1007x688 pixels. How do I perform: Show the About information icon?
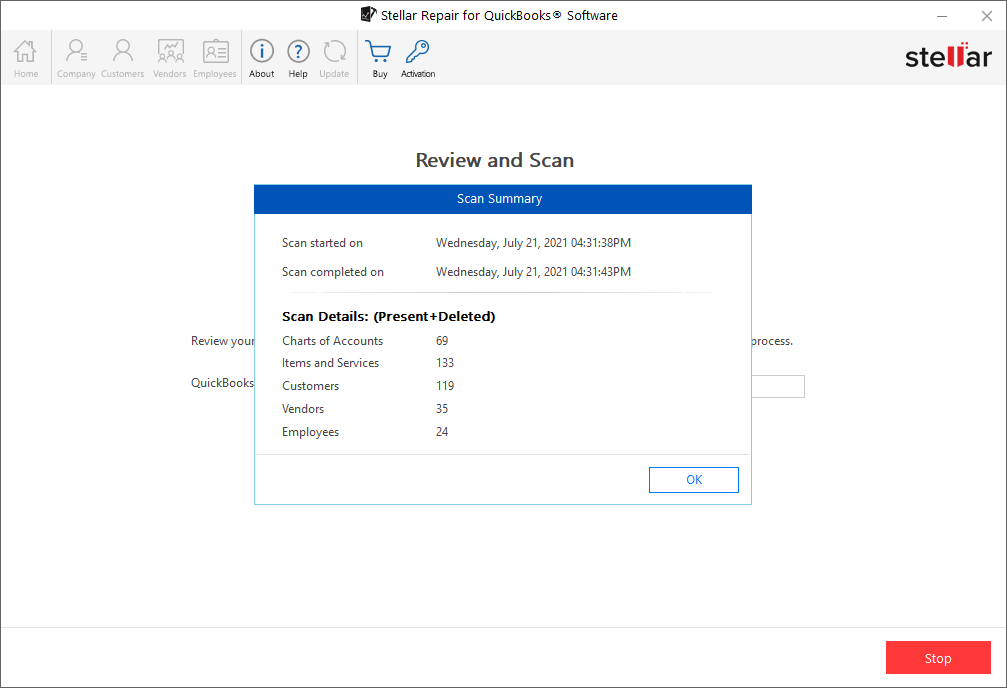click(261, 58)
